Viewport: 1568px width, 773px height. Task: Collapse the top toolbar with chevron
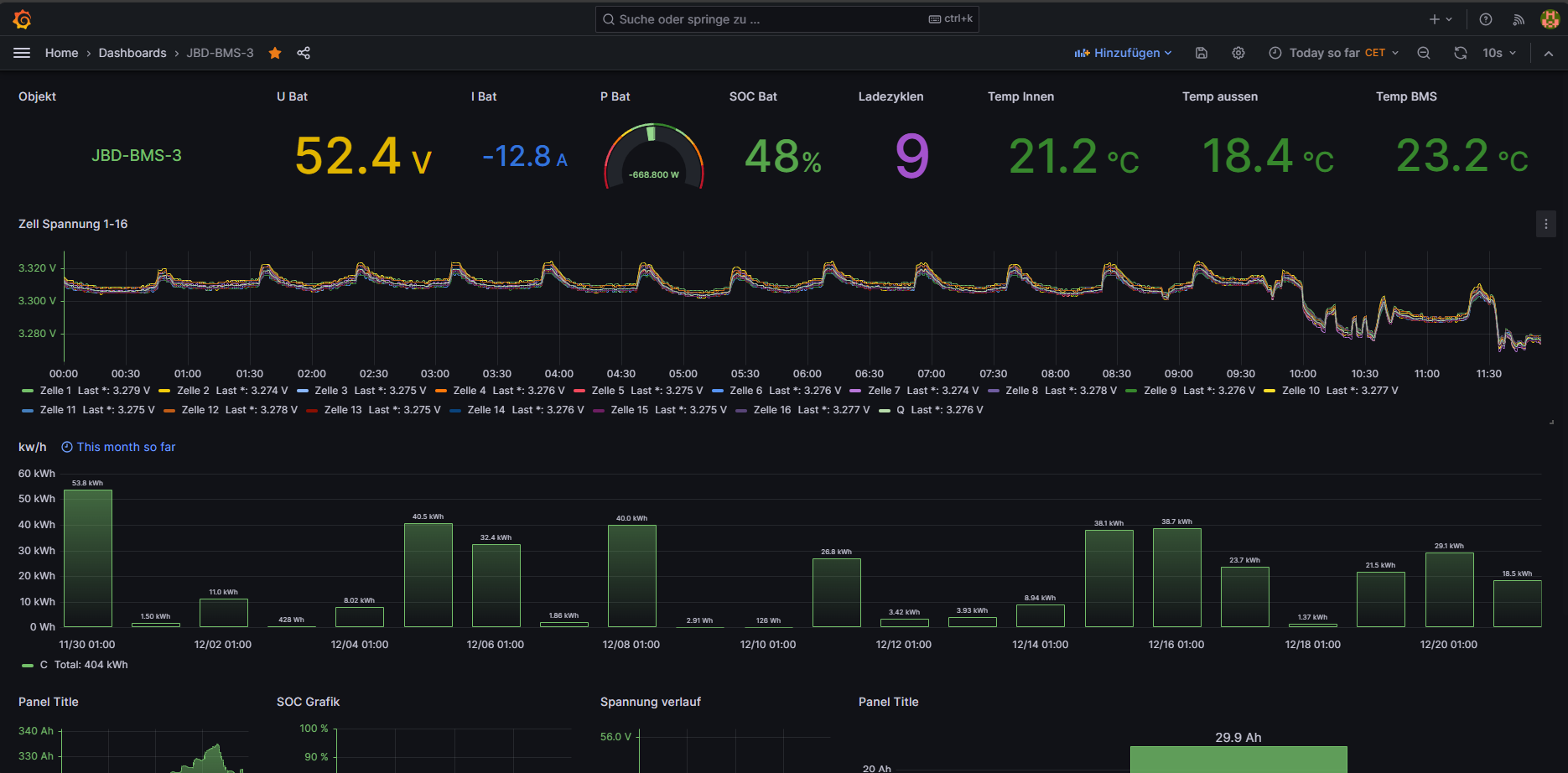[1549, 53]
